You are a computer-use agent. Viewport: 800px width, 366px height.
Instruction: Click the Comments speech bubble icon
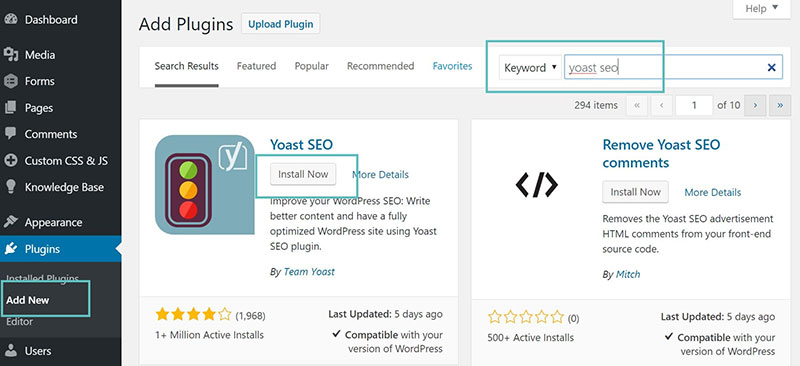tap(10, 134)
